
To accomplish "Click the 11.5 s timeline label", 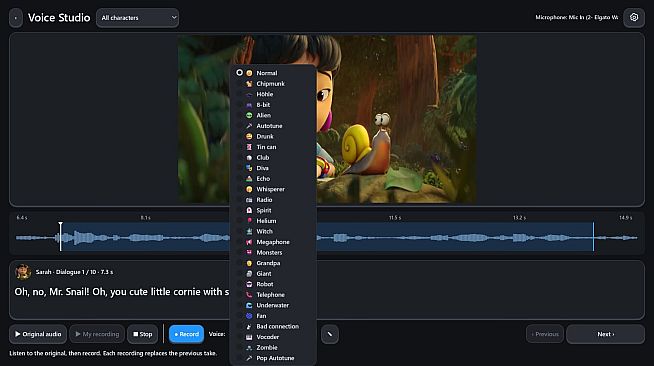I will coord(395,218).
